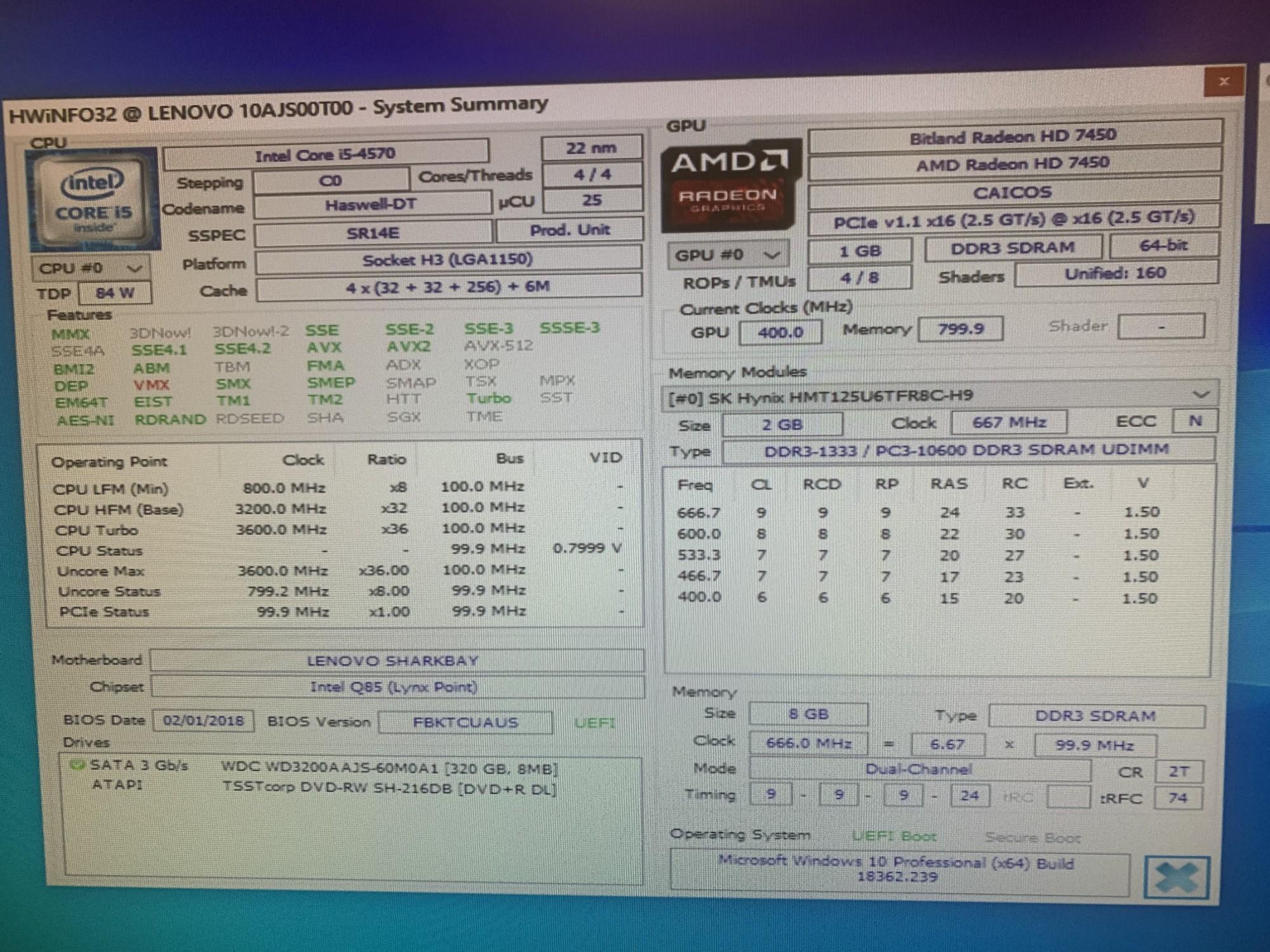Click the Intel Core i5-4570 name field

click(x=326, y=155)
